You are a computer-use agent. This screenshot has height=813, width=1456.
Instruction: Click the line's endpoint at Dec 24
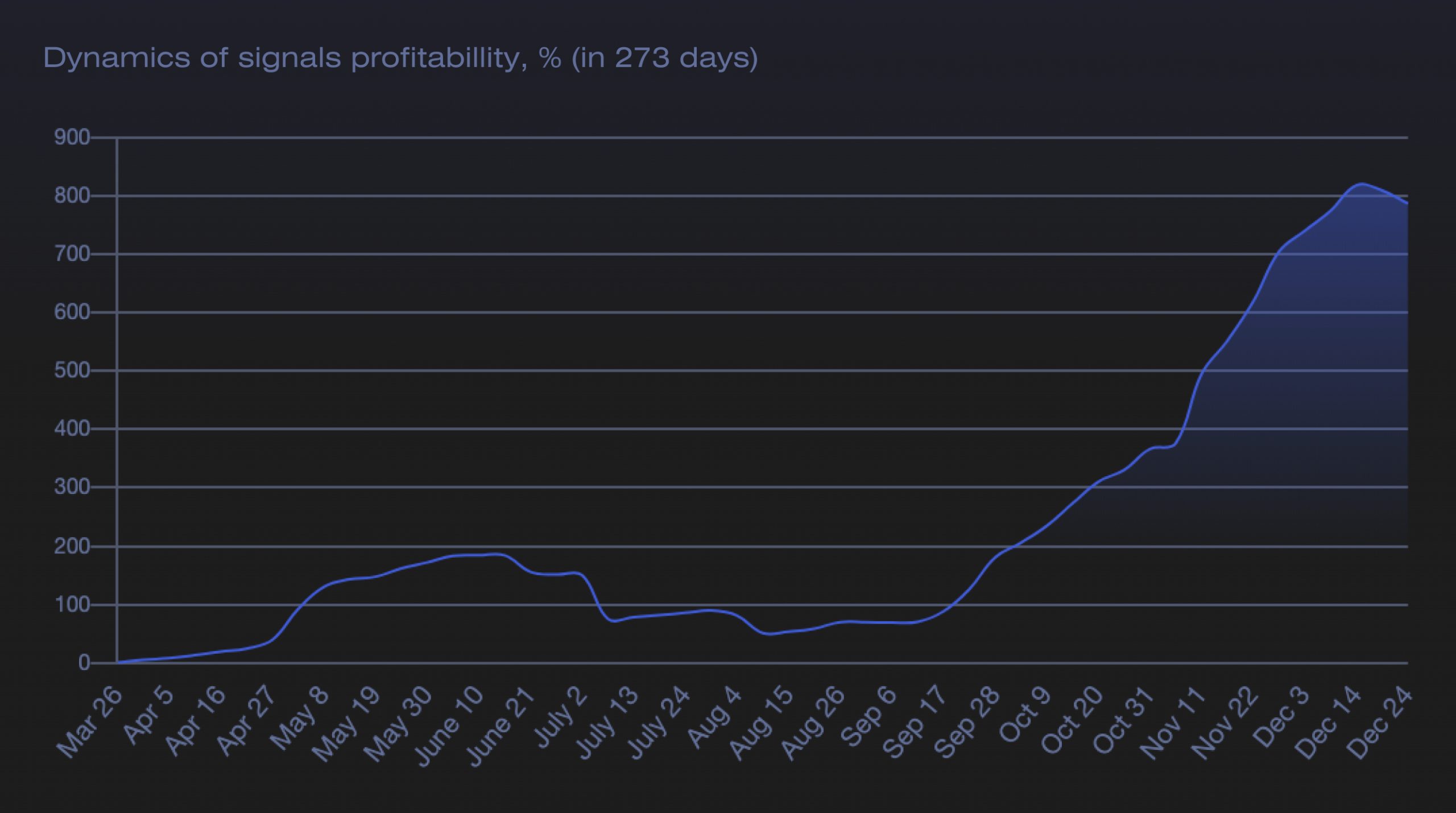(x=1407, y=203)
